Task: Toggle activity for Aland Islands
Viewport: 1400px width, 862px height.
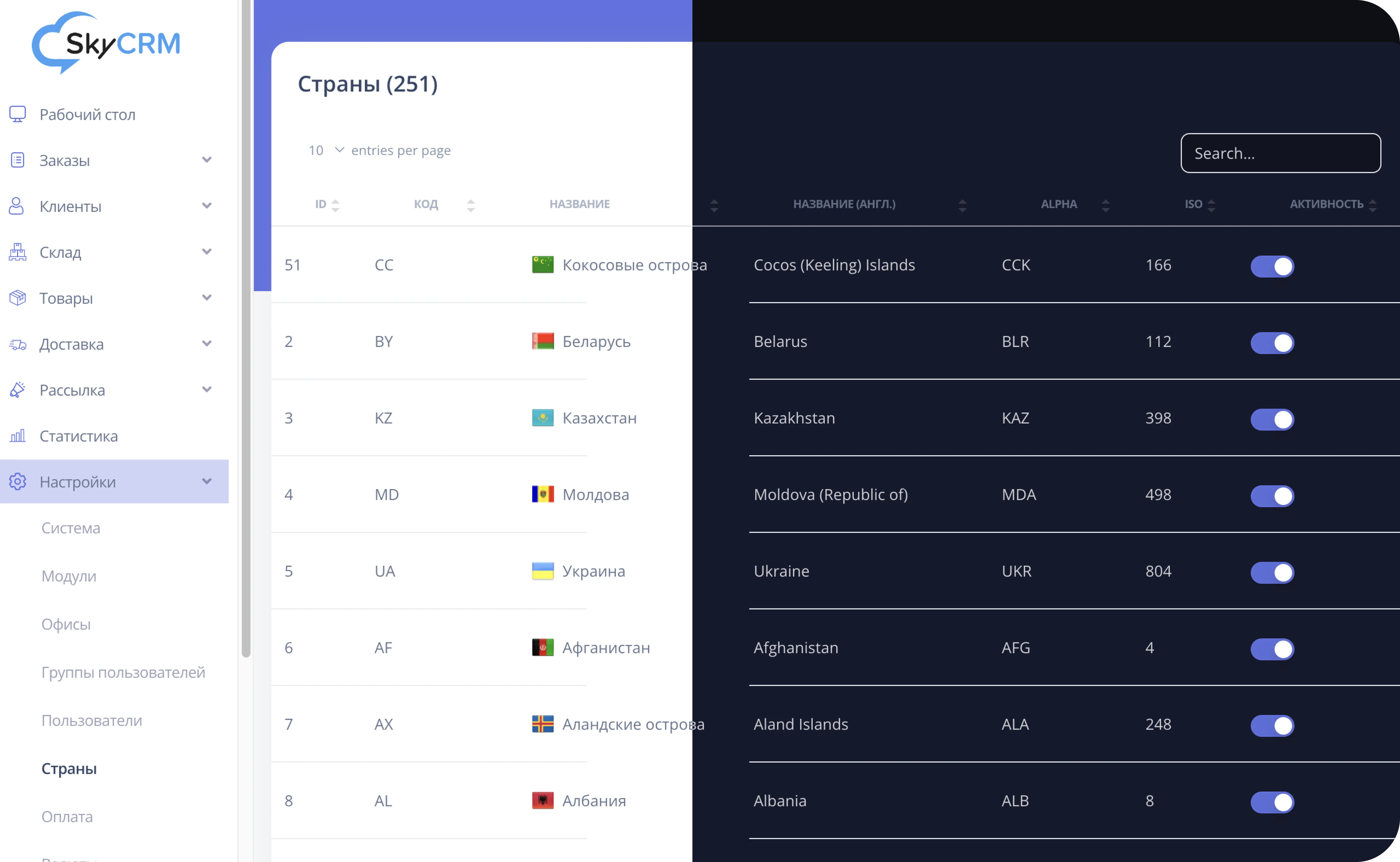Action: 1272,726
